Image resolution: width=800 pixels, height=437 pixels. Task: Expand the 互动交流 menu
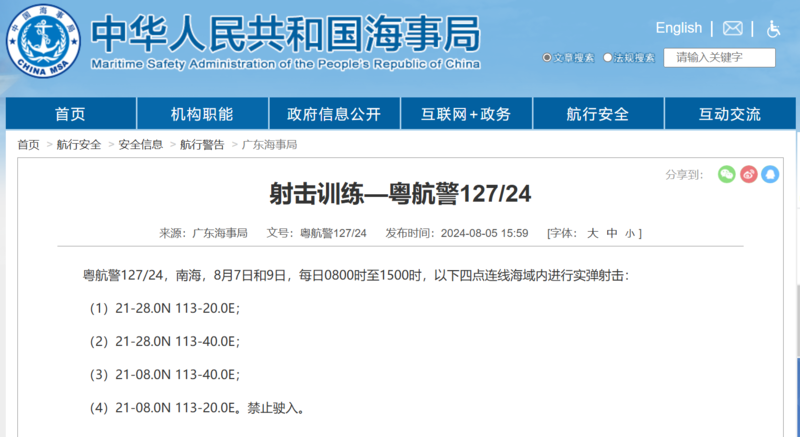(730, 114)
